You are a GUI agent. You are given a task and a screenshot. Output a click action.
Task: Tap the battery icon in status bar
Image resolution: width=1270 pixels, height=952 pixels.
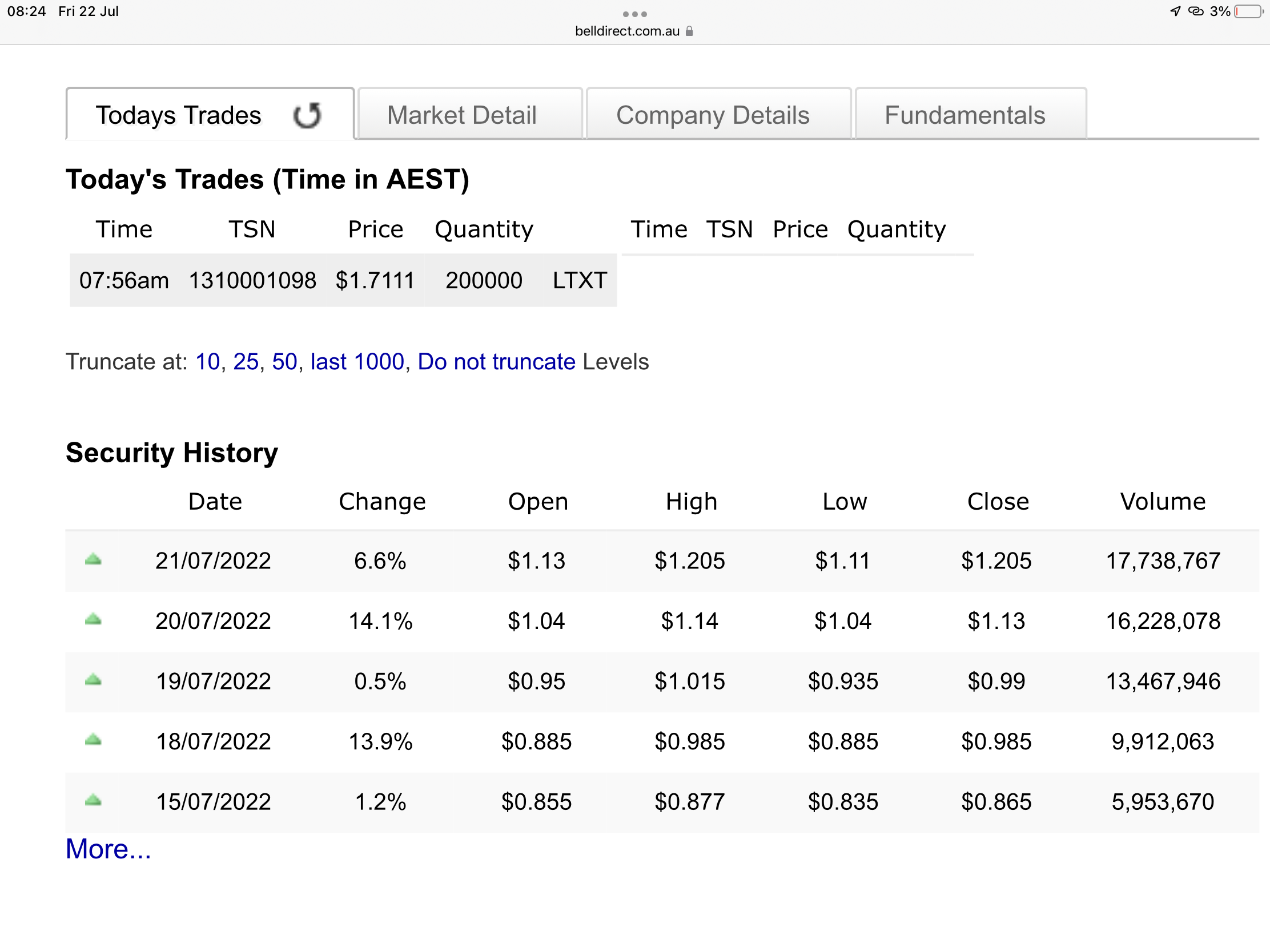tap(1248, 11)
